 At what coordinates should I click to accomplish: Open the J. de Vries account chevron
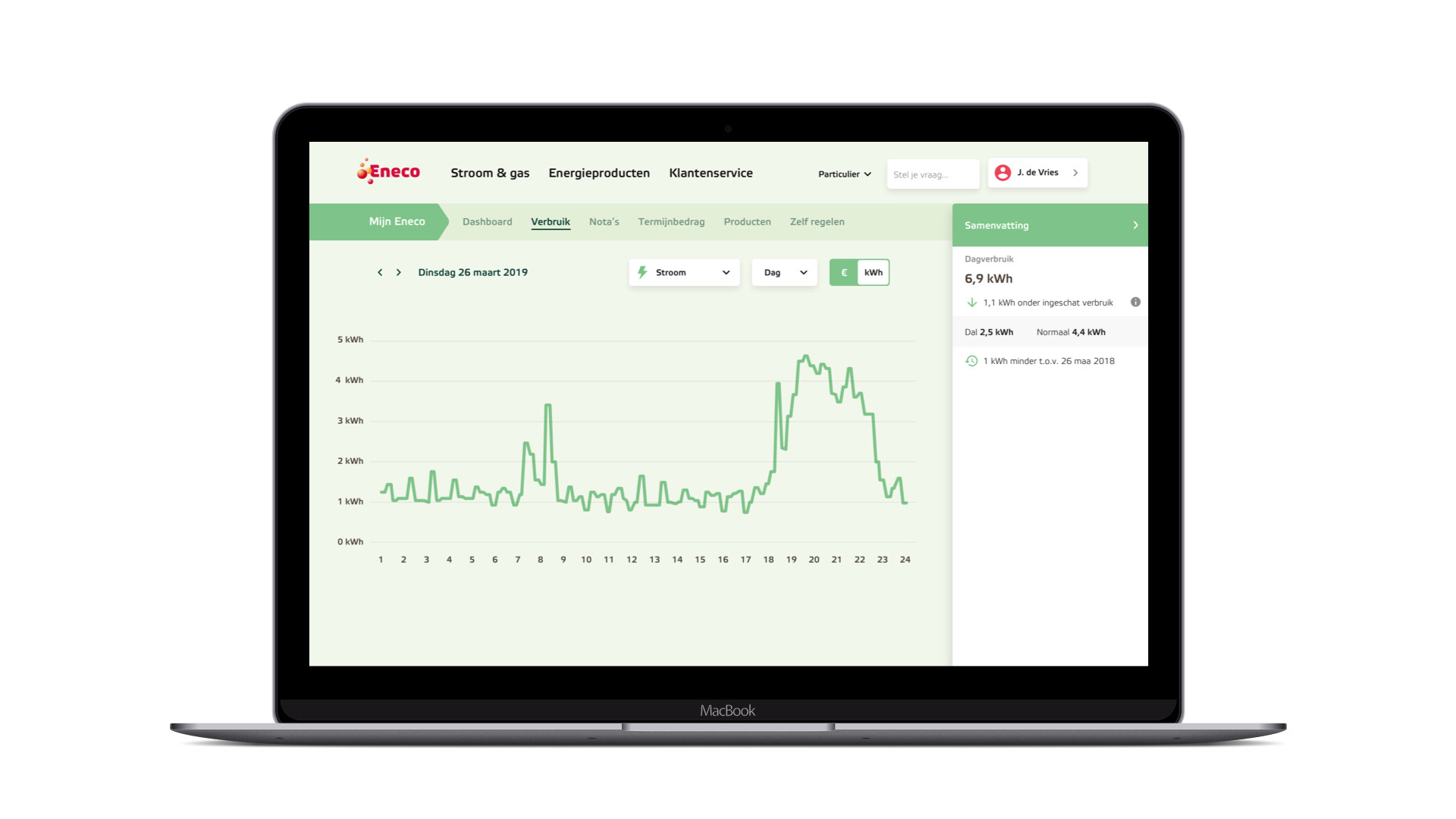point(1075,173)
